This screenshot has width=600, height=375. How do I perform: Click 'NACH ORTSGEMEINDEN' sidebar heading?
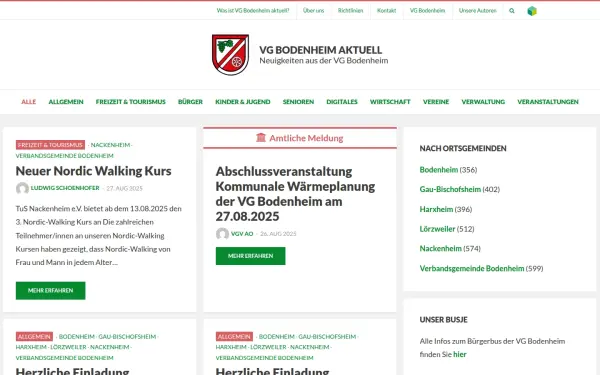click(463, 148)
